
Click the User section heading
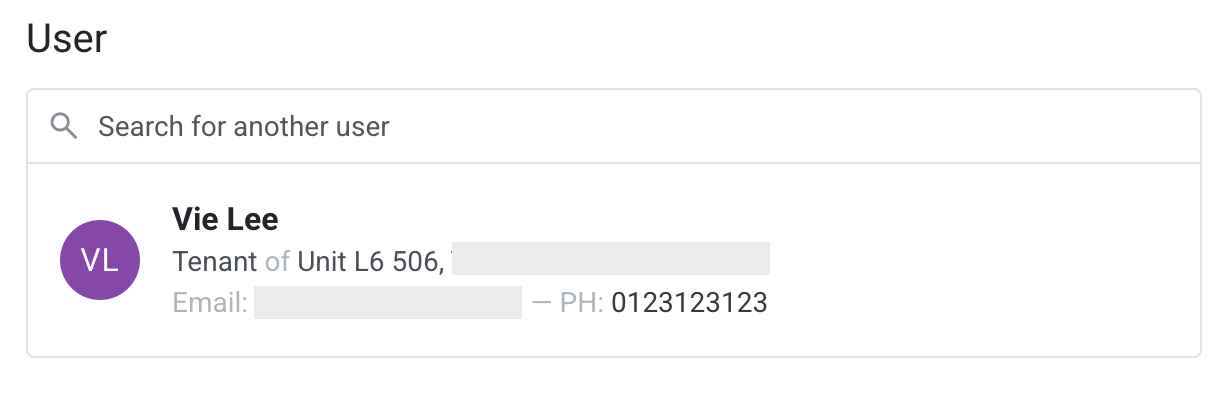point(67,39)
